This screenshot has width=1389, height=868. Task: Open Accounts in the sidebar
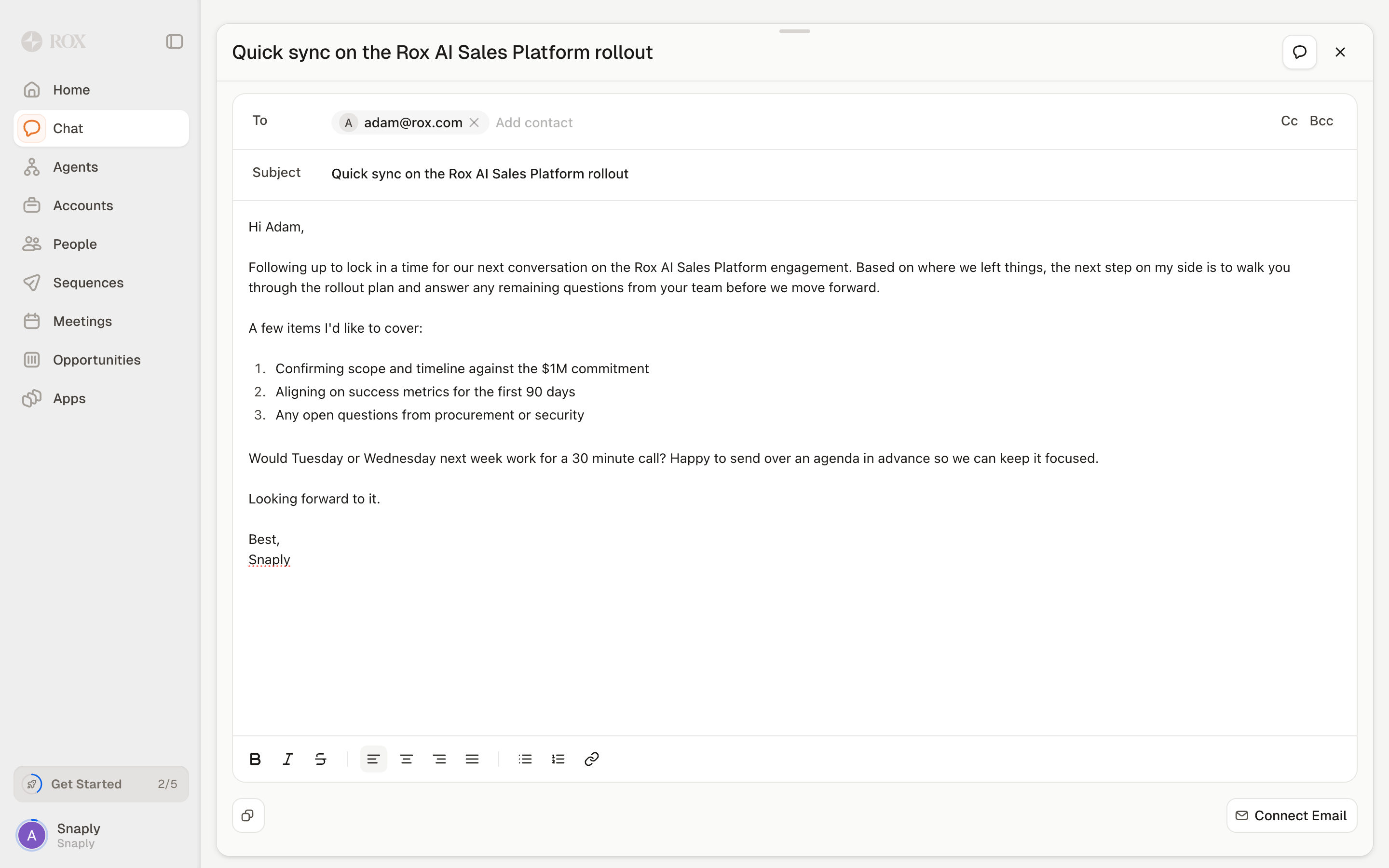point(101,205)
